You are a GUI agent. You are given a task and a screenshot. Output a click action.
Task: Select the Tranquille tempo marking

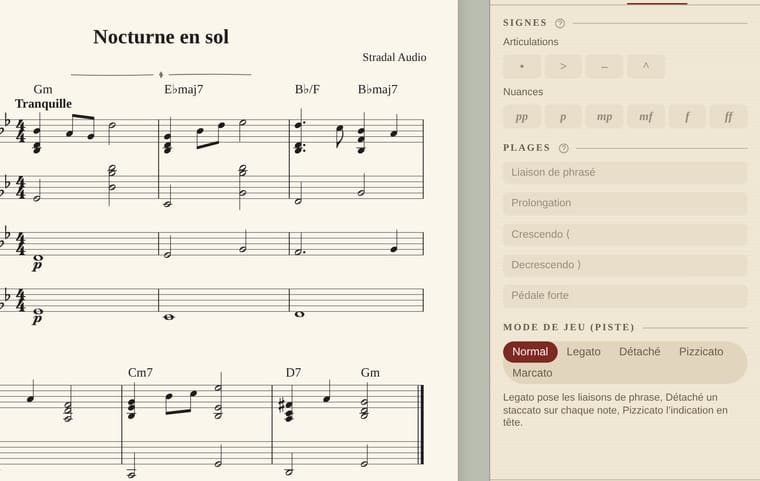click(44, 104)
